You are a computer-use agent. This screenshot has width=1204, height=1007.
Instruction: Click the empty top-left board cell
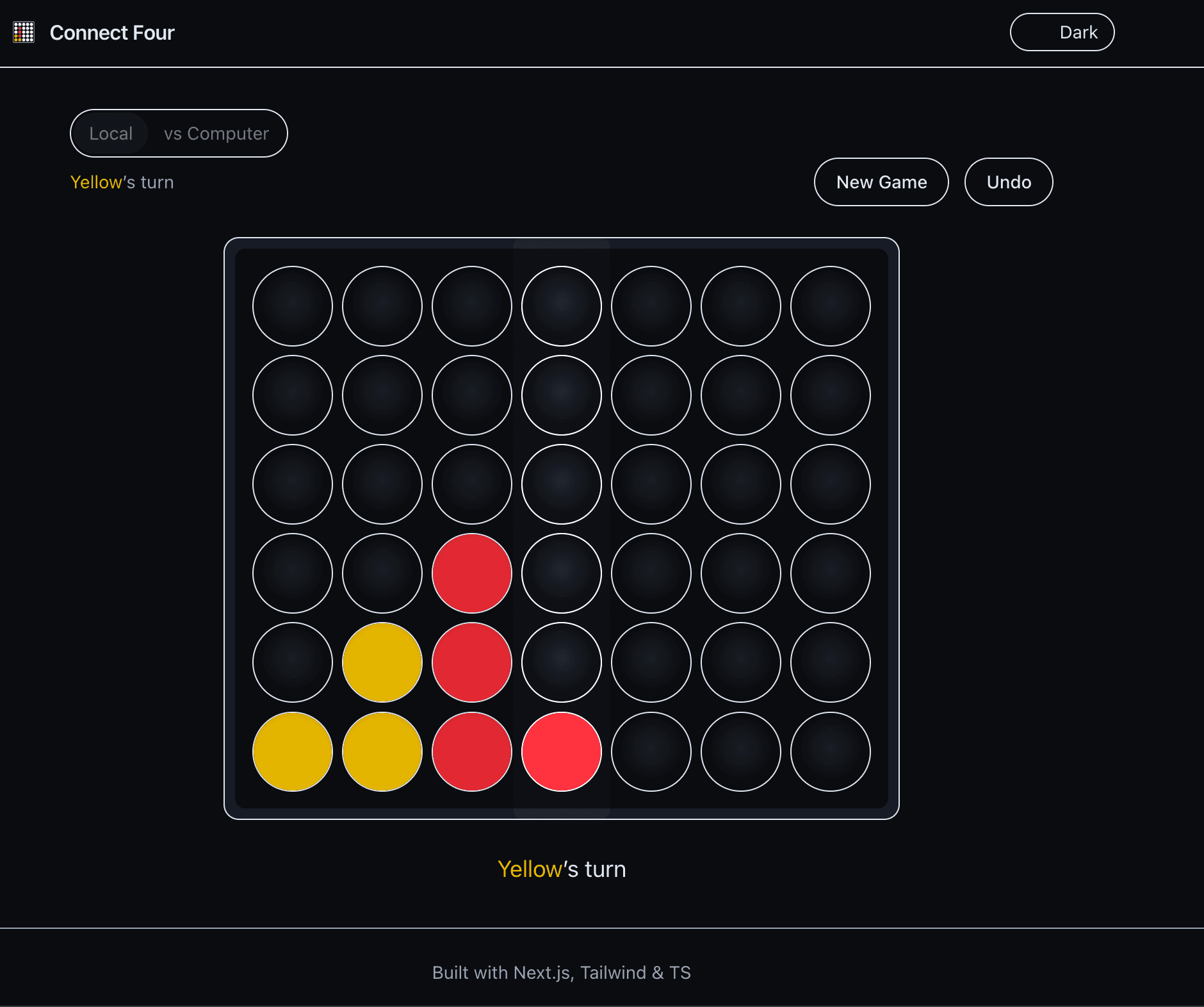tap(292, 306)
